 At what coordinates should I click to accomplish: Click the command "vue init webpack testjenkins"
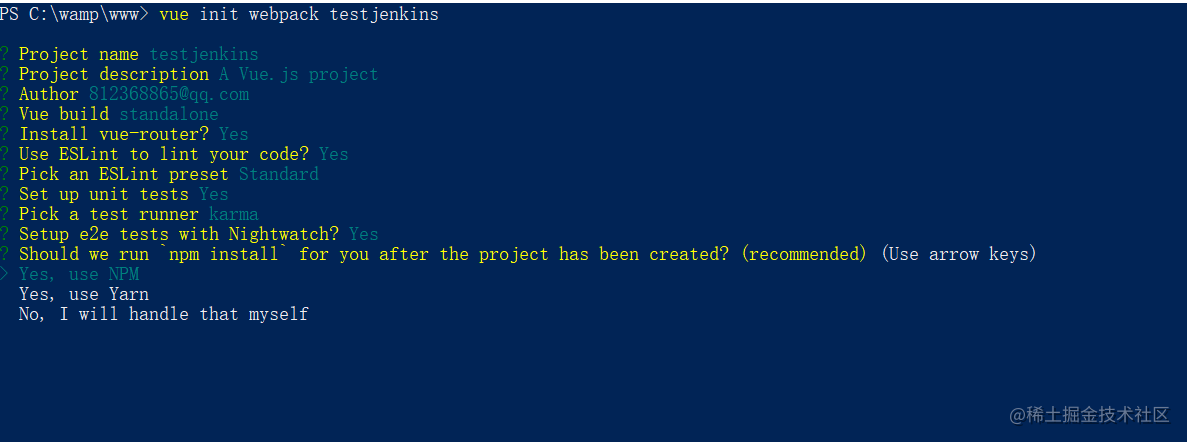pyautogui.click(x=299, y=14)
